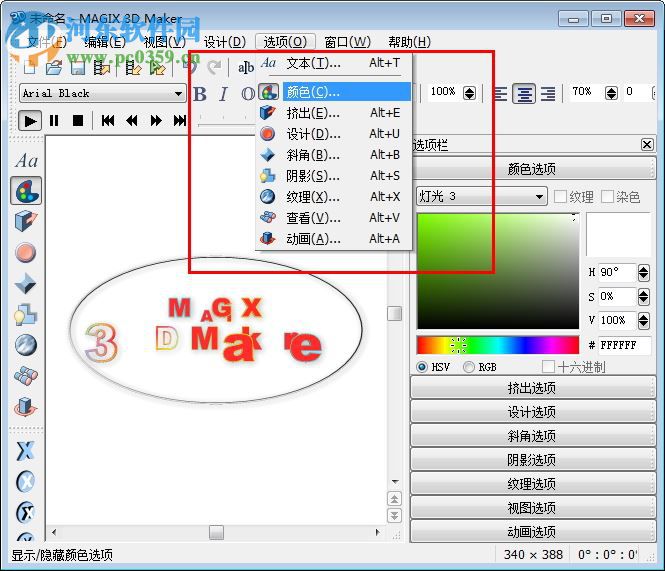The width and height of the screenshot is (665, 571).
Task: Stop the animation
Action: (x=78, y=121)
